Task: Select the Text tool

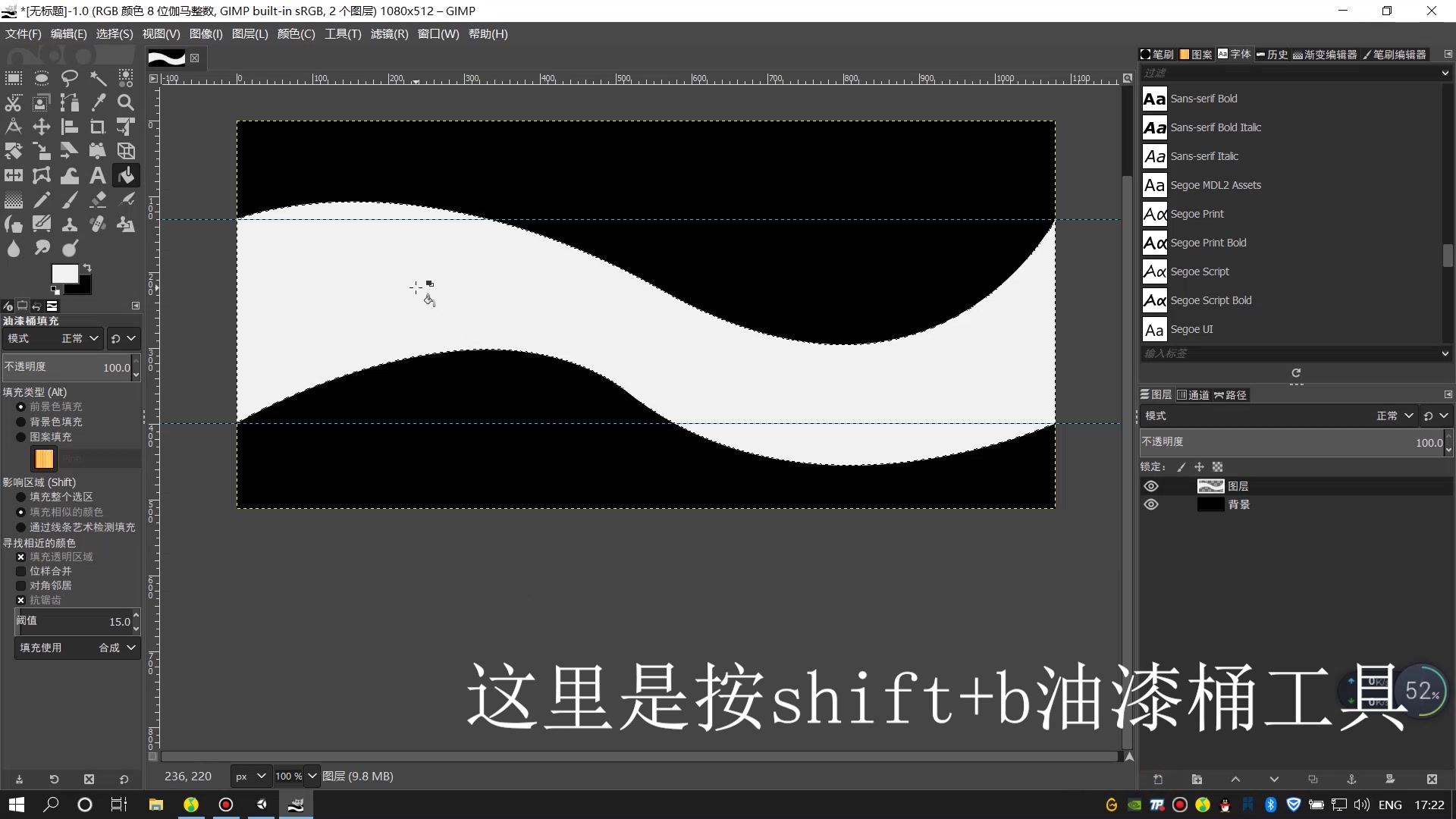Action: (x=98, y=175)
